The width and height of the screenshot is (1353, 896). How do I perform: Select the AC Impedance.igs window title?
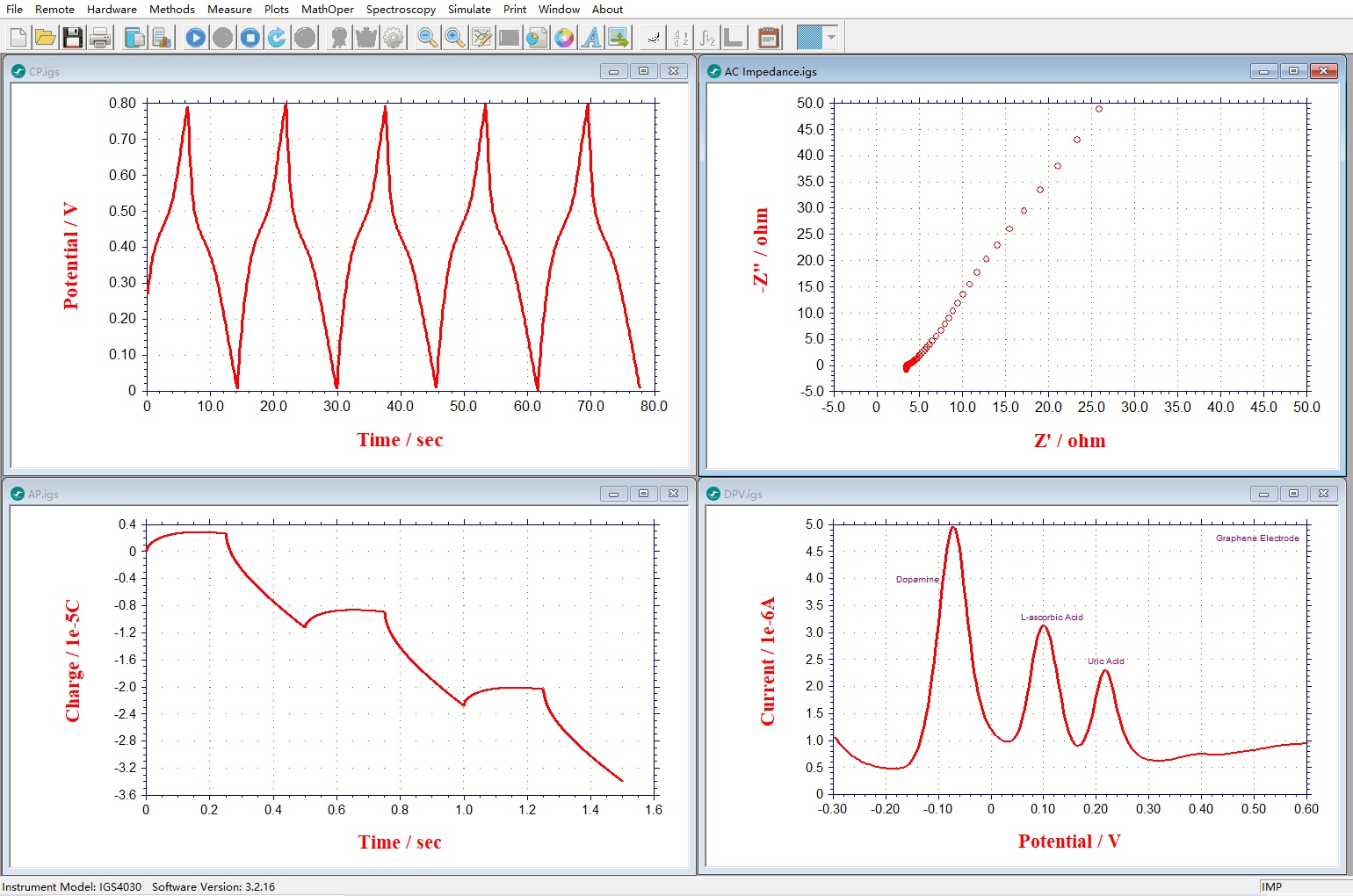[771, 72]
